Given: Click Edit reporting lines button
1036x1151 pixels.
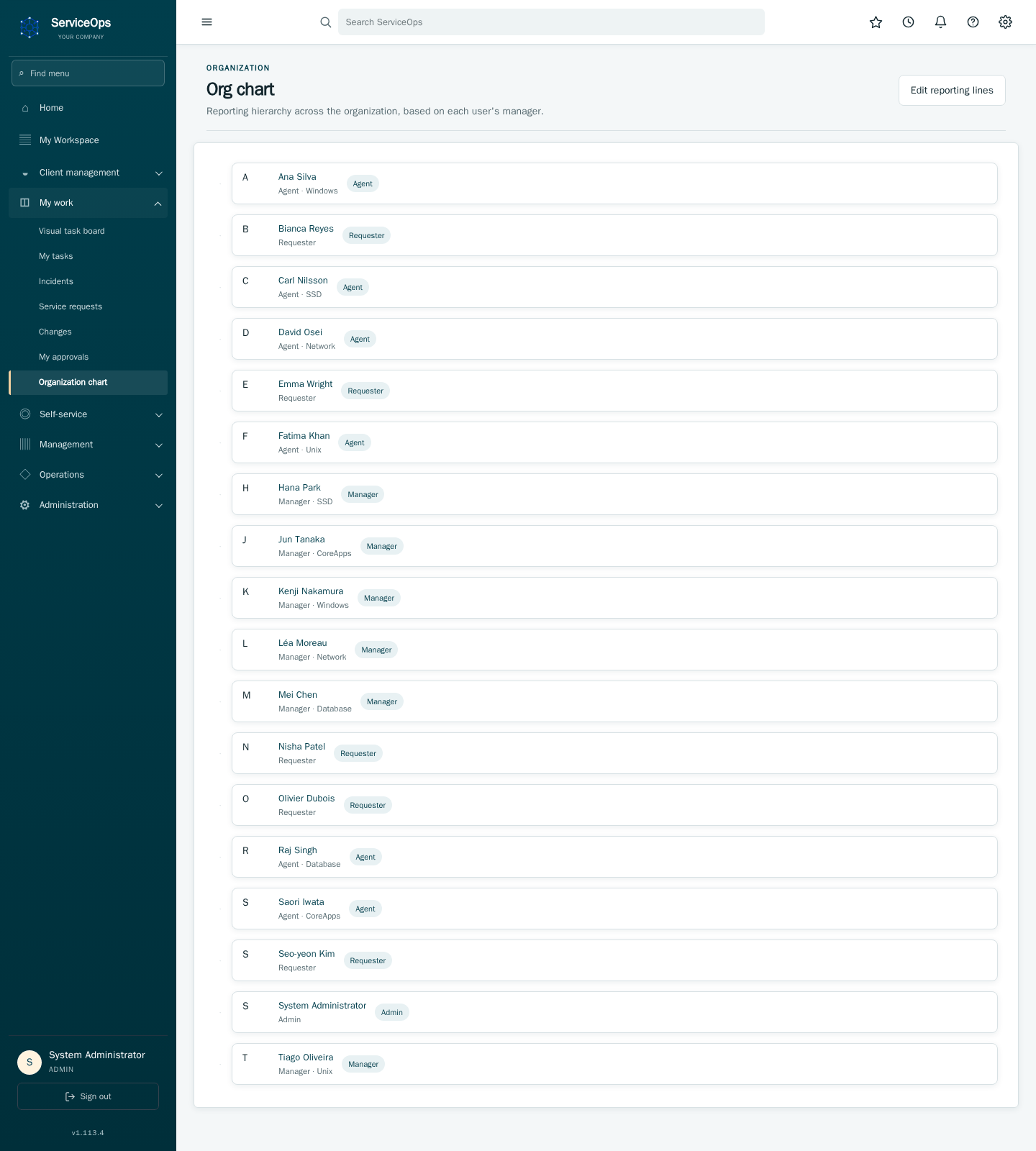Looking at the screenshot, I should click(952, 90).
